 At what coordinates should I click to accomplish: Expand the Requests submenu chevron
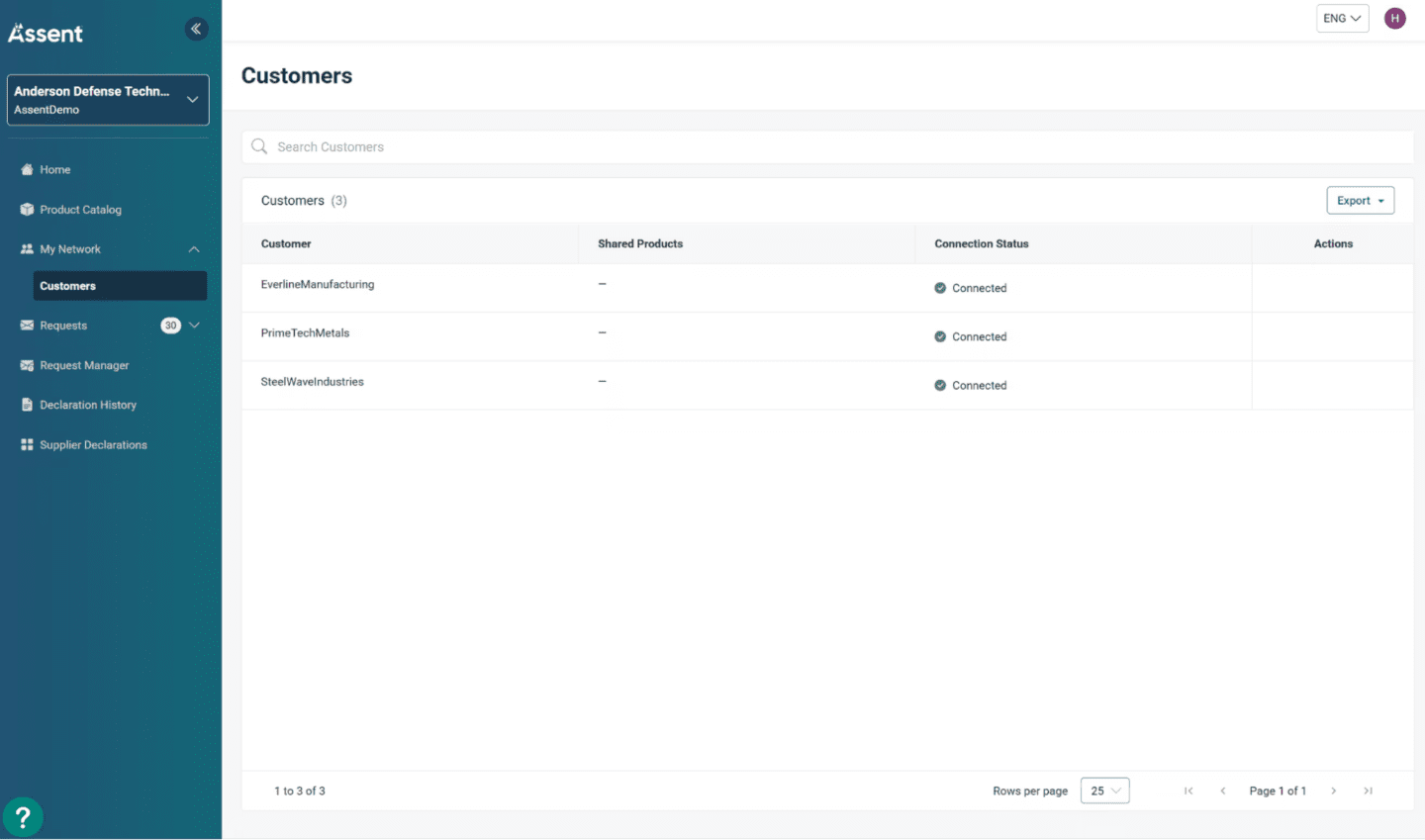click(194, 325)
